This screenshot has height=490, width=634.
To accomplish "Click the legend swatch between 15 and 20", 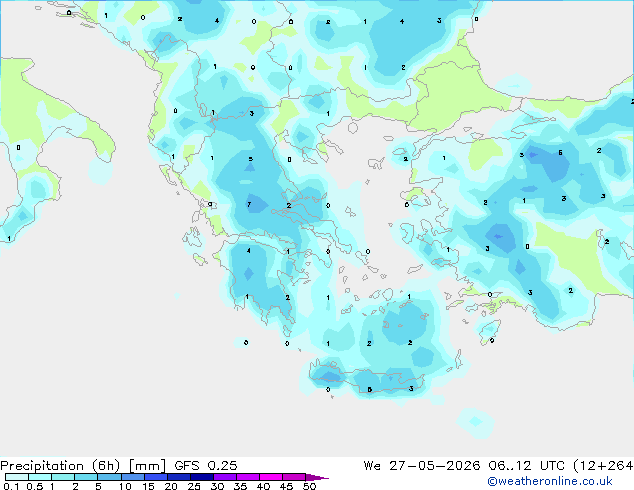I will (x=156, y=477).
